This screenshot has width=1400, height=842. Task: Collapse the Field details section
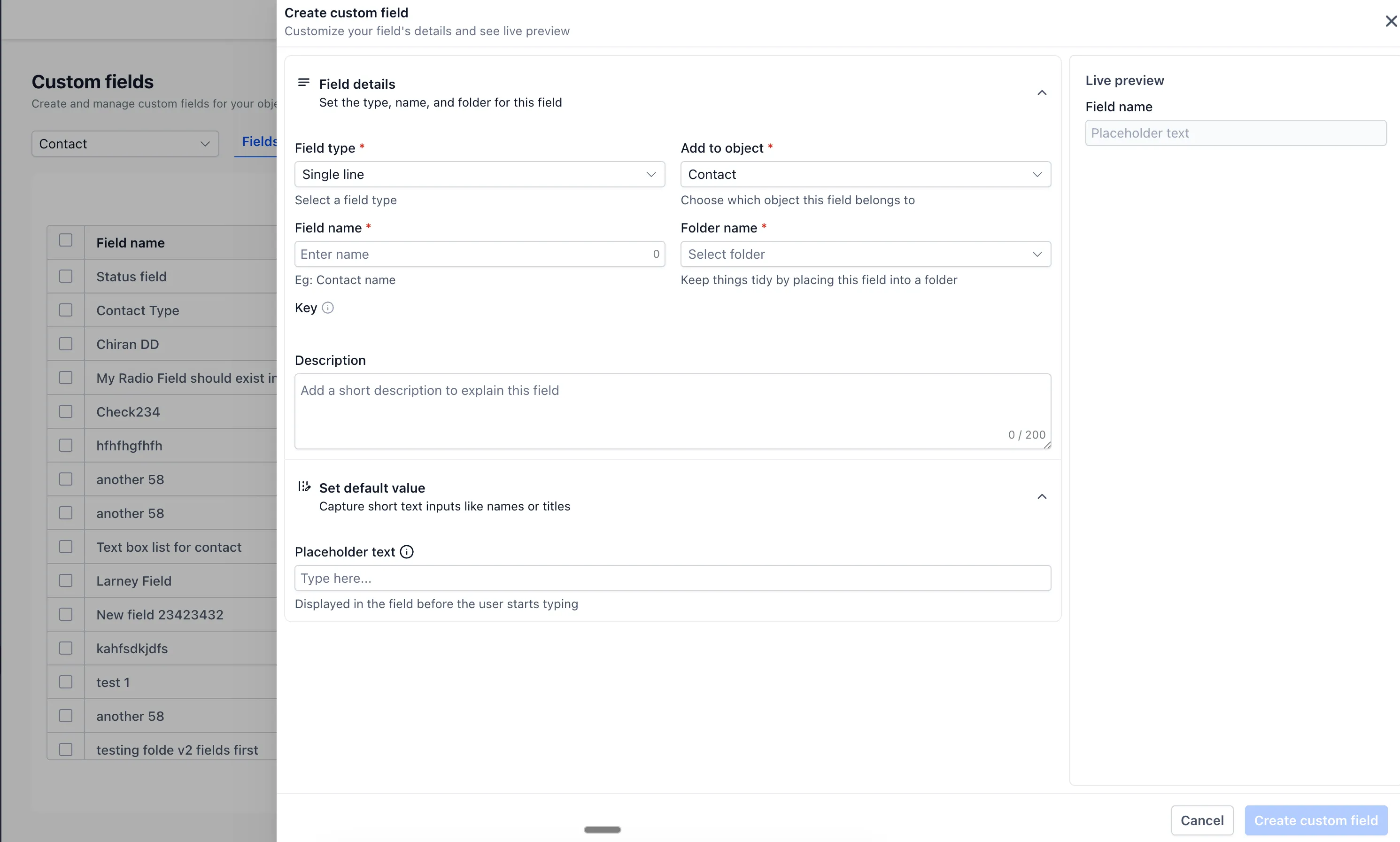(1042, 93)
